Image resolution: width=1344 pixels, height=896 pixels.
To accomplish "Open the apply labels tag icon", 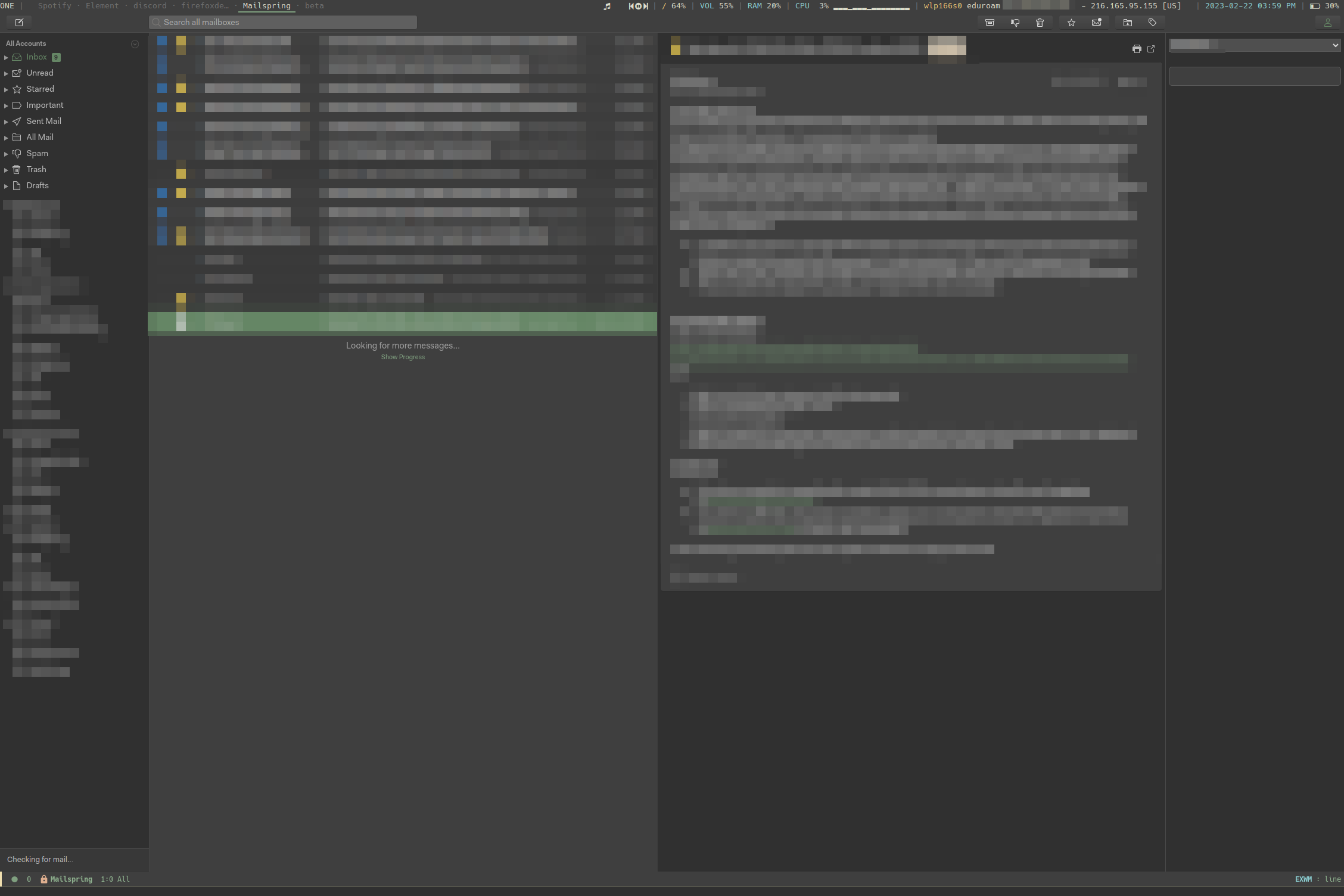I will (x=1152, y=23).
